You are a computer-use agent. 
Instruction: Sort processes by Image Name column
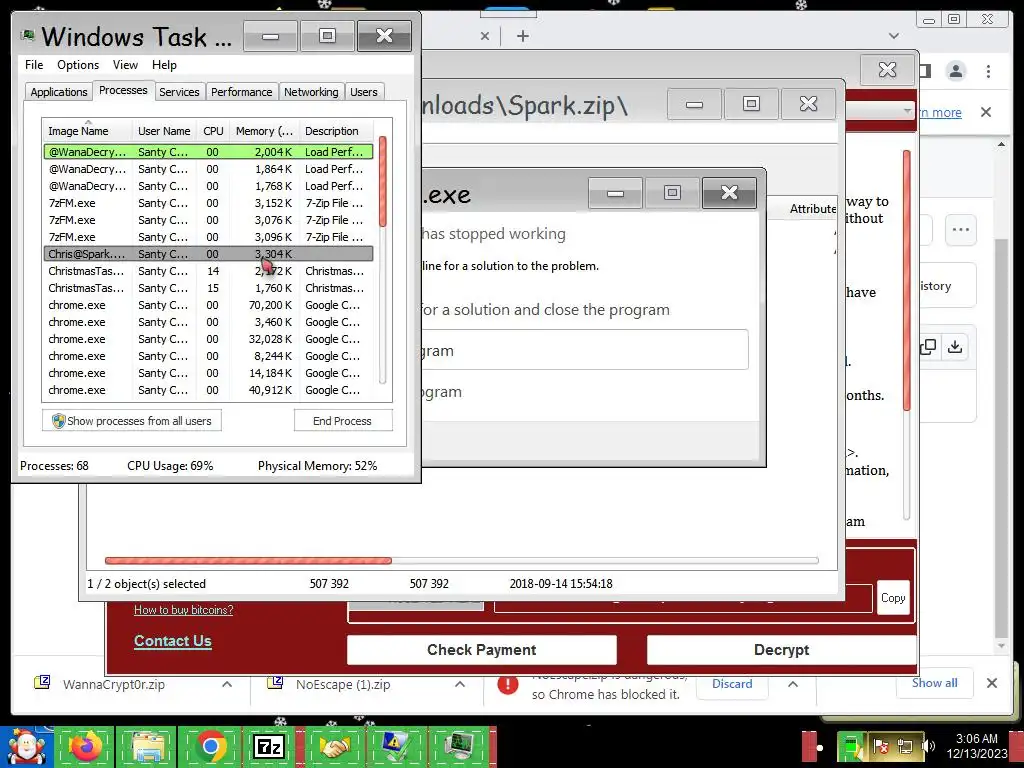pyautogui.click(x=87, y=131)
